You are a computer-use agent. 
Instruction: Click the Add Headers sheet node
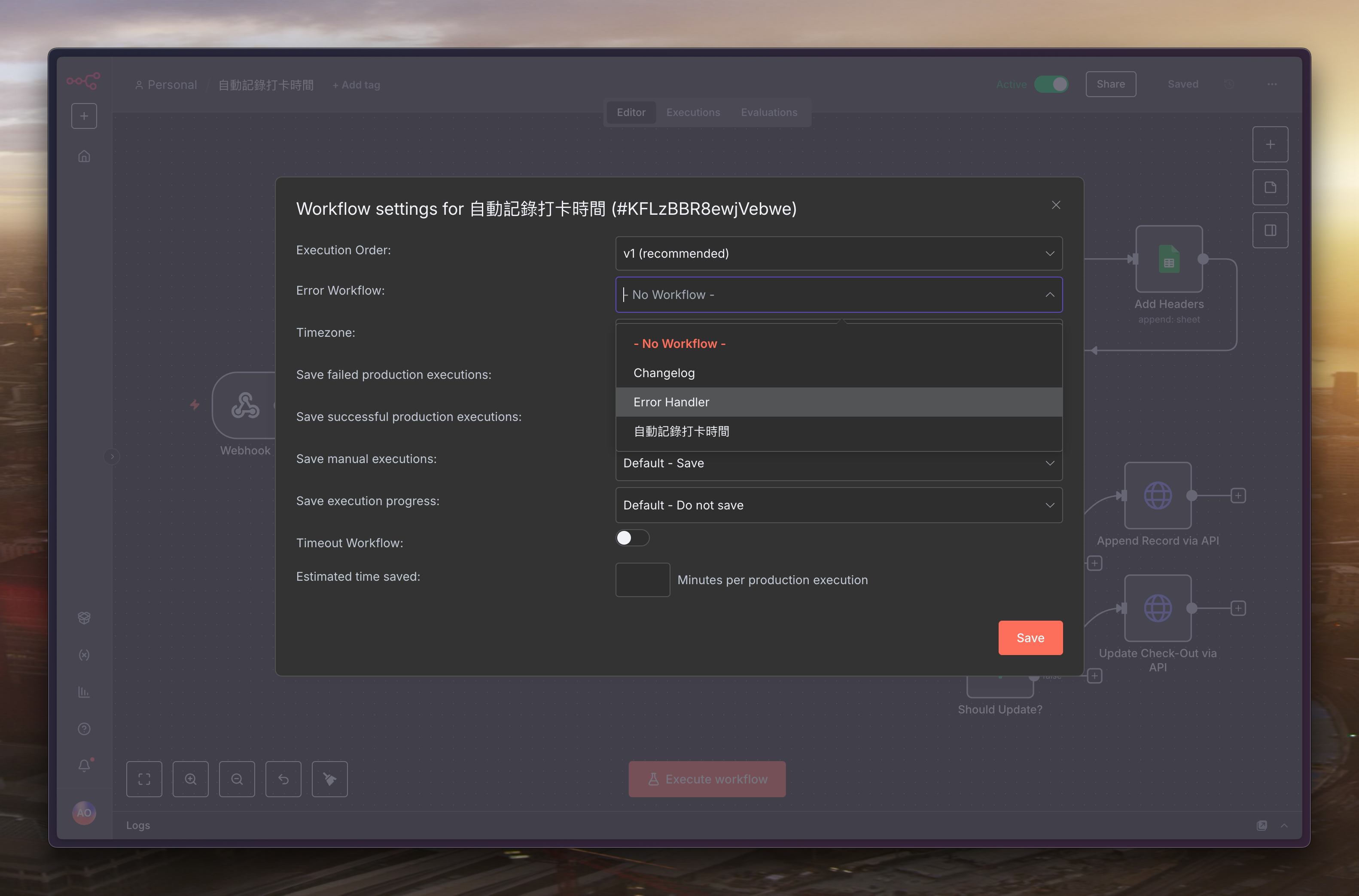tap(1169, 259)
